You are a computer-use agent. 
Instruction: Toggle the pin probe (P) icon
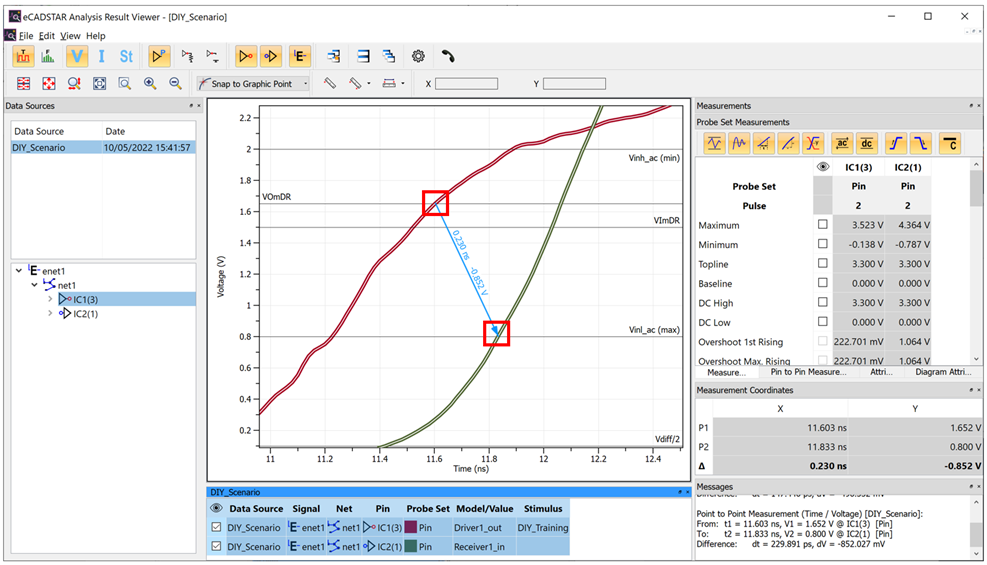pos(159,57)
